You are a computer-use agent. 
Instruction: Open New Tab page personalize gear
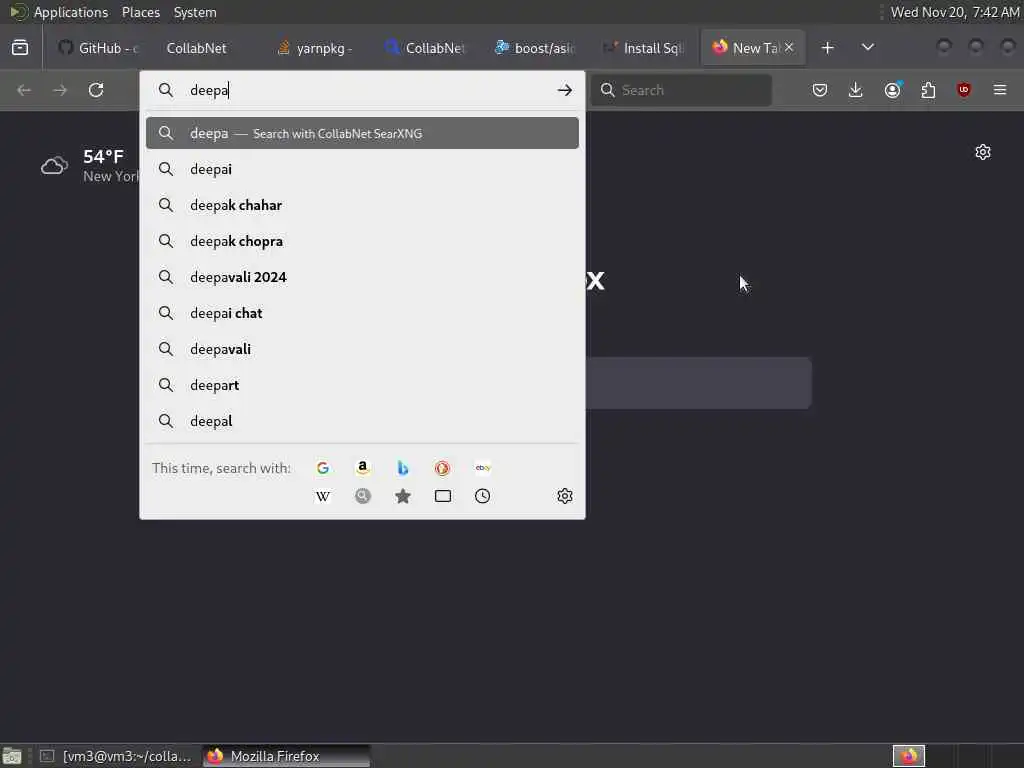tap(983, 152)
